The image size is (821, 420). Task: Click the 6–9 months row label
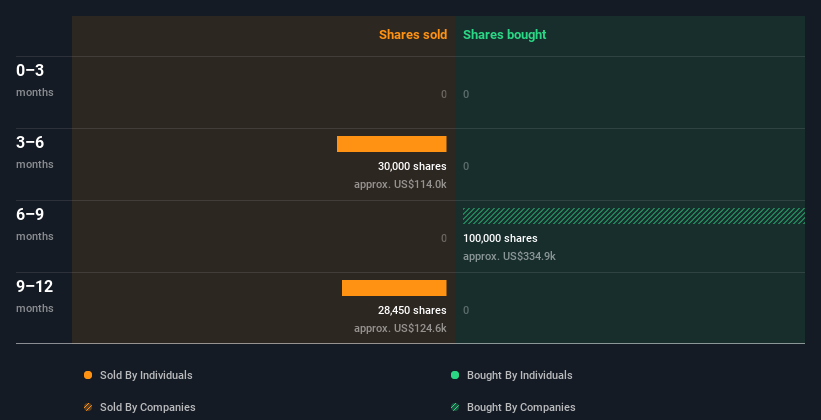[32, 215]
